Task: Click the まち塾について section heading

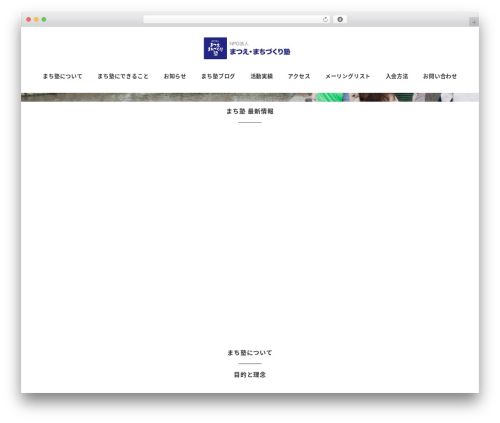Action: tap(250, 353)
